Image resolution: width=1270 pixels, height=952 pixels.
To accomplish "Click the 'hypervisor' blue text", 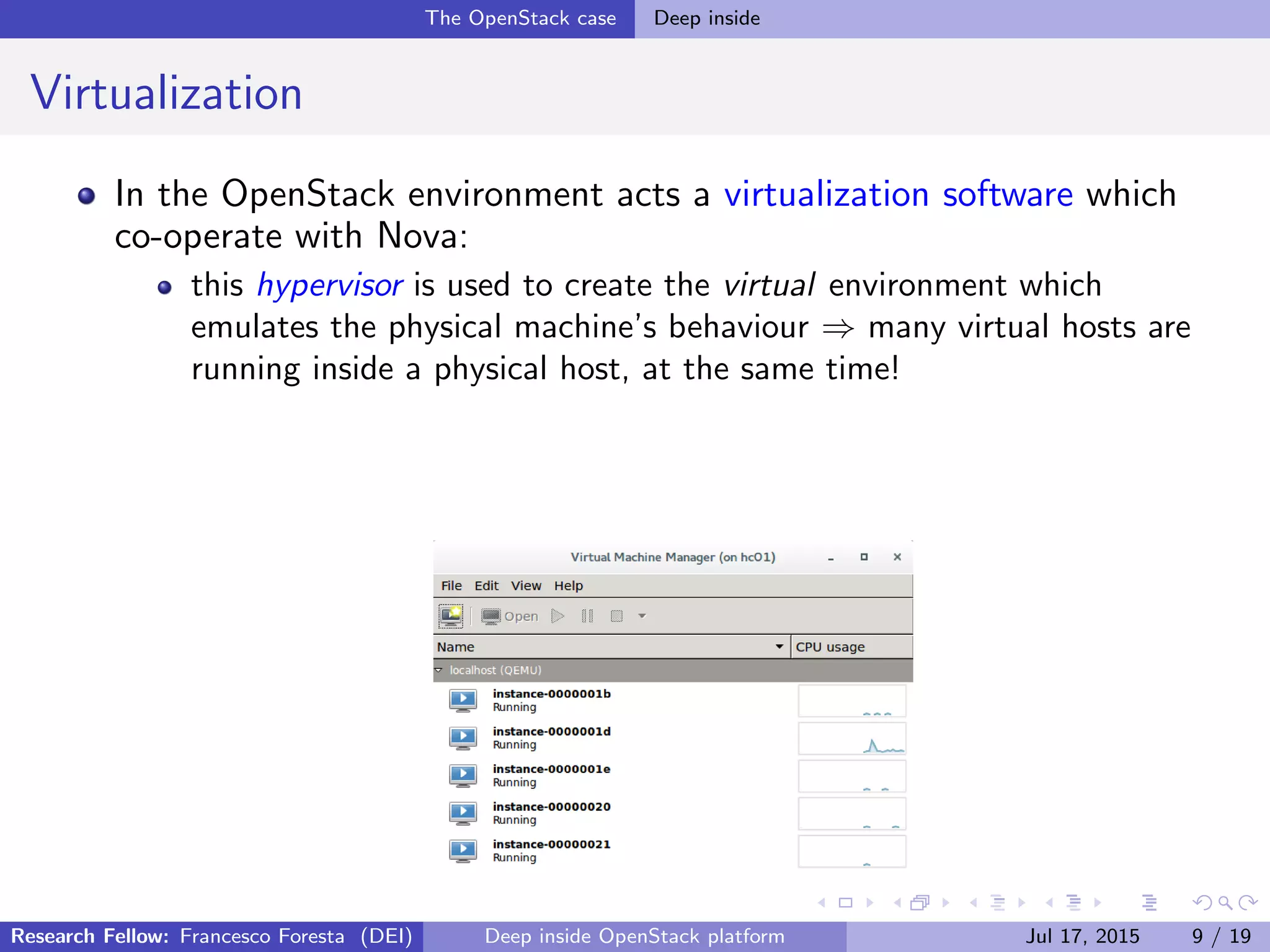I will pyautogui.click(x=330, y=286).
